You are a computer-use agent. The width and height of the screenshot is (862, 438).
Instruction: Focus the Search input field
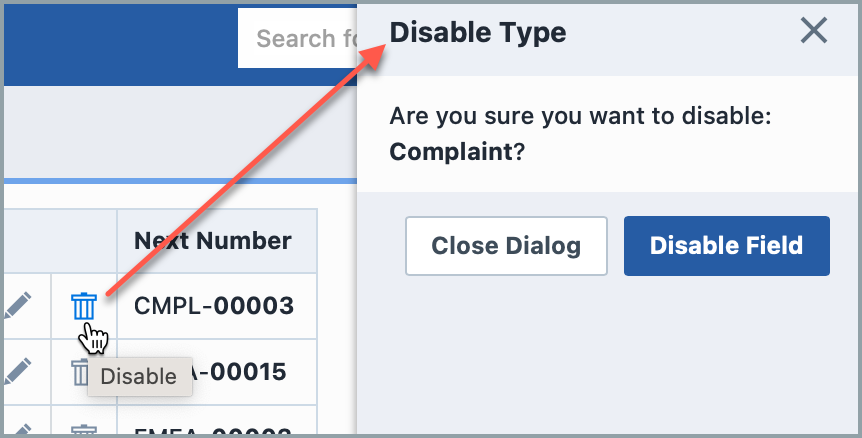[298, 39]
